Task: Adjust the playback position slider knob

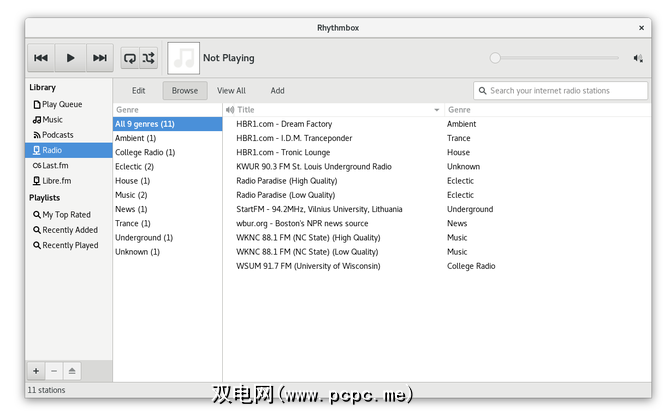Action: click(495, 58)
